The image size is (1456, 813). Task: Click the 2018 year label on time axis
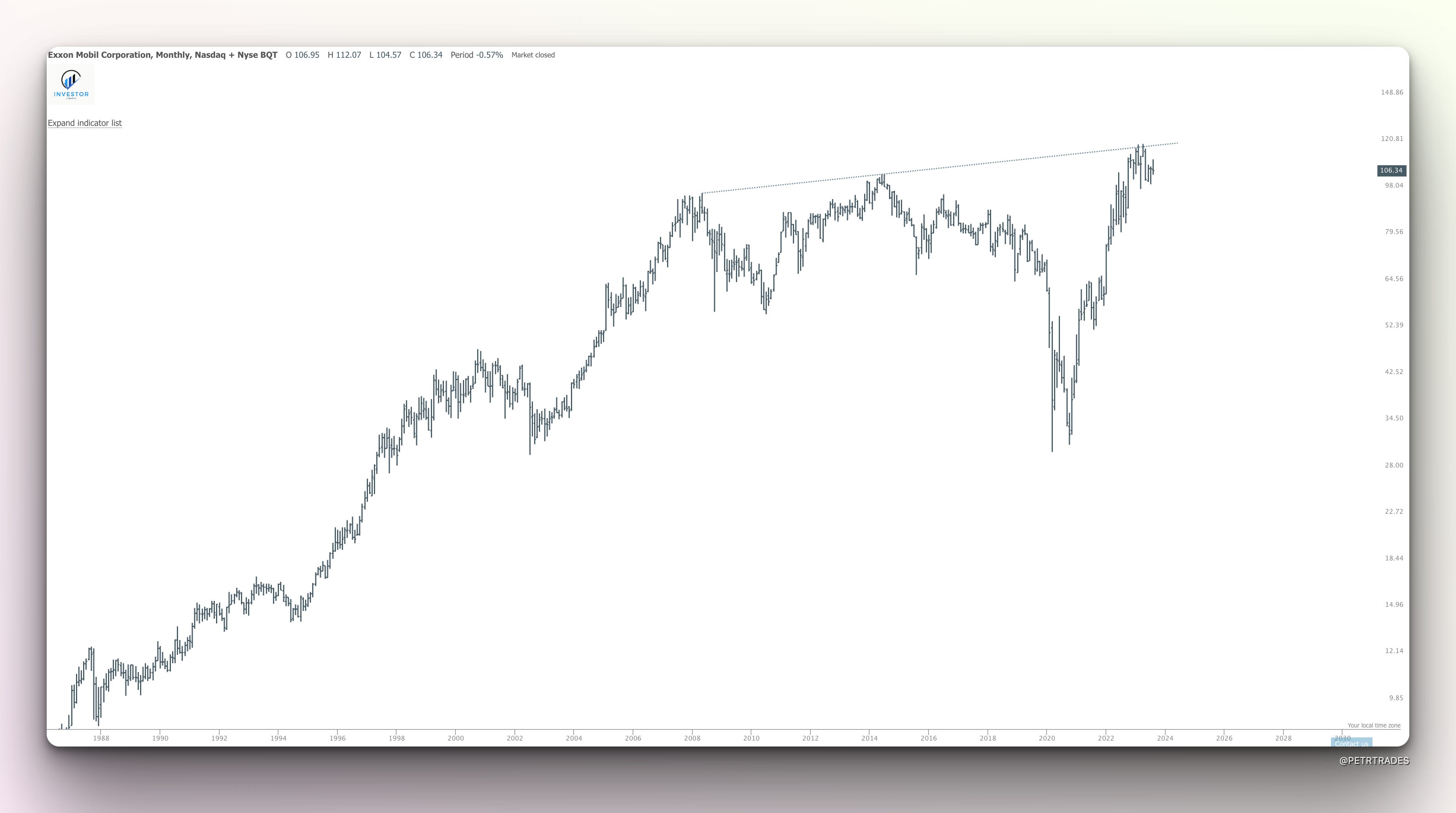click(x=988, y=738)
